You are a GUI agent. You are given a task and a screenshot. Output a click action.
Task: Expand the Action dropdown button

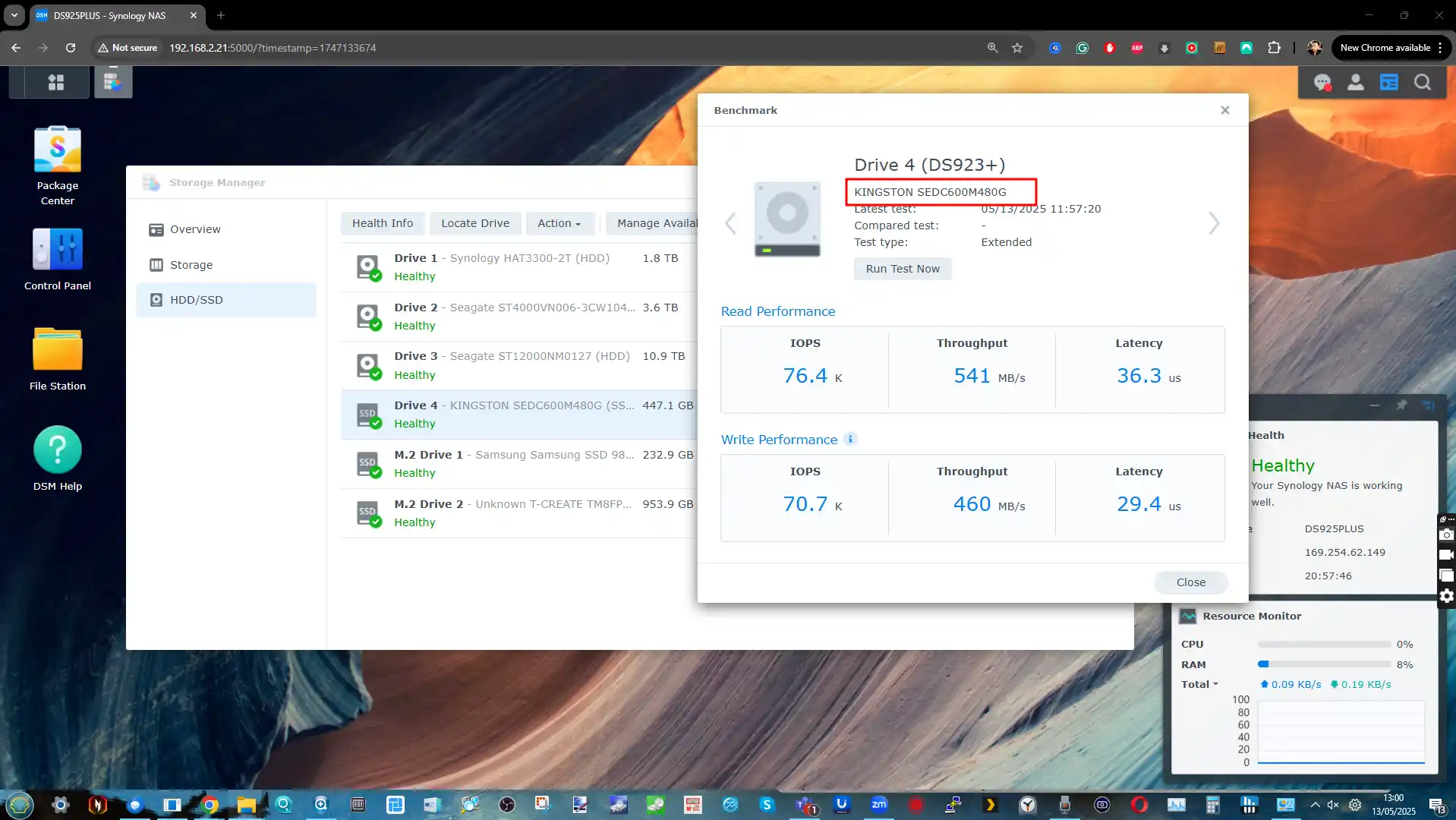(x=559, y=223)
